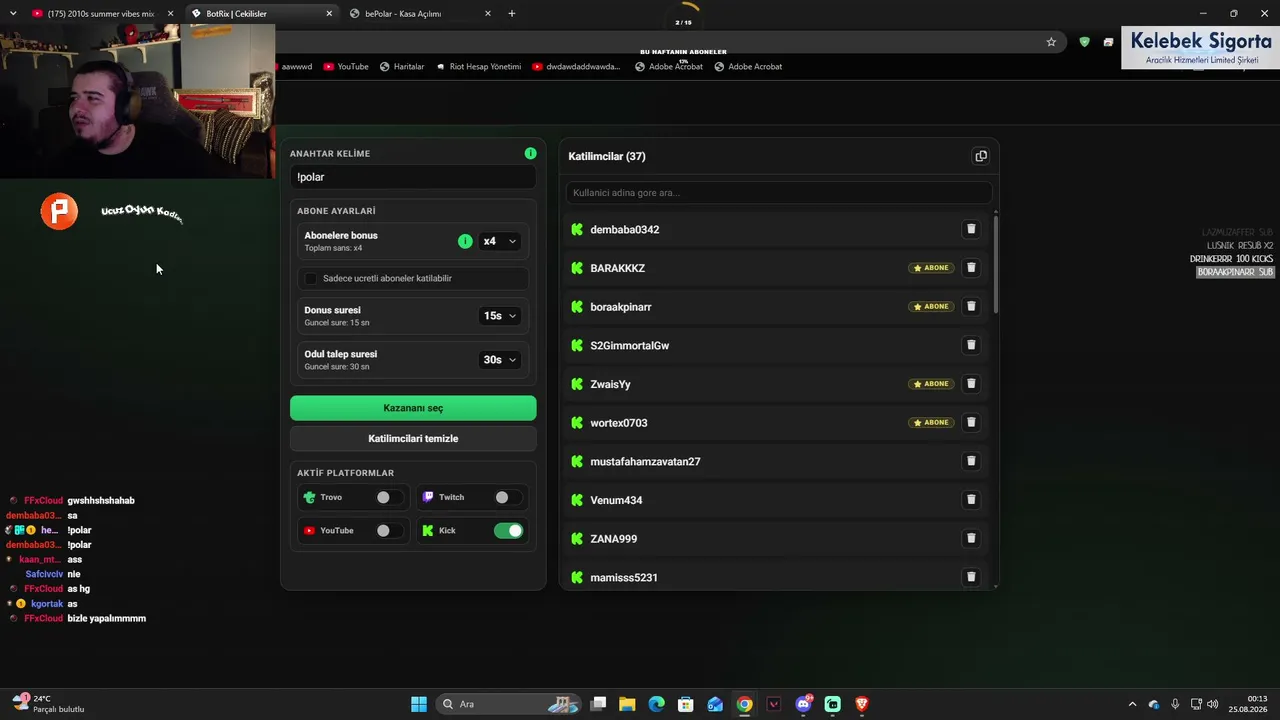Remove BARAKKKZ using its trash icon
Viewport: 1280px width, 720px height.
(970, 268)
